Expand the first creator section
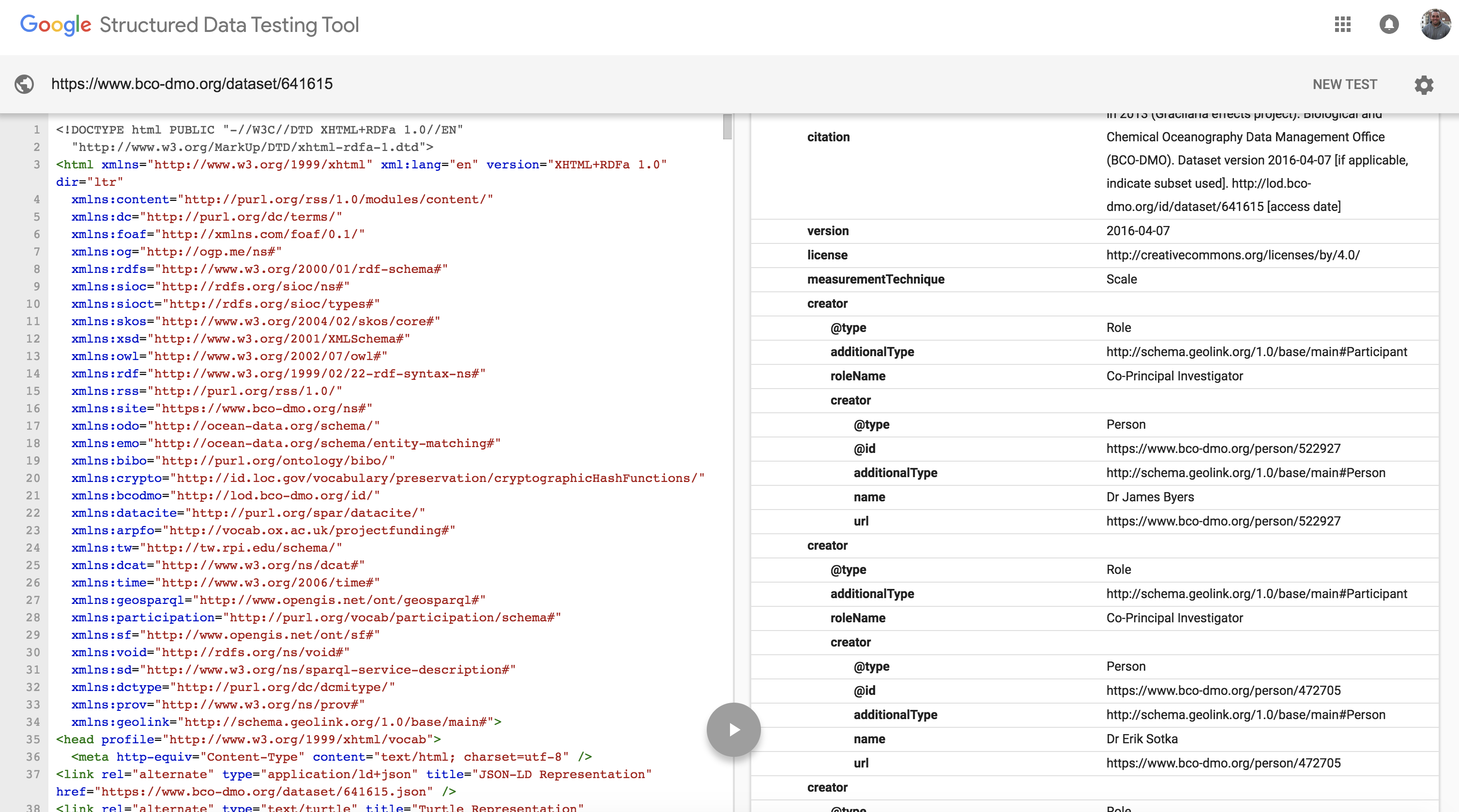1459x812 pixels. coord(827,303)
